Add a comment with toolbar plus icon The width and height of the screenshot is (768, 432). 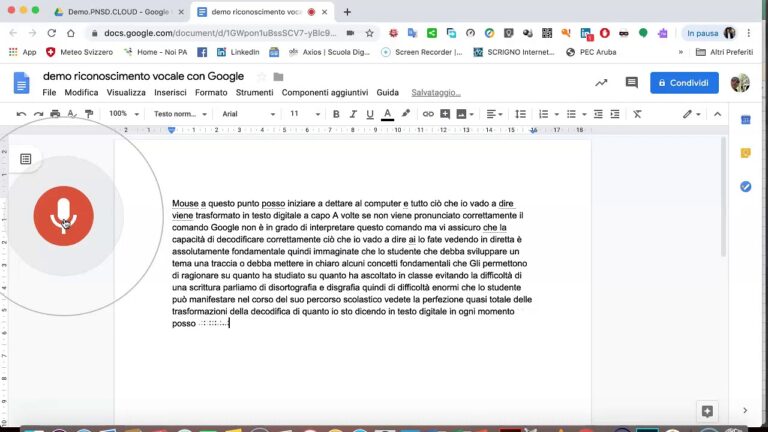pos(445,114)
